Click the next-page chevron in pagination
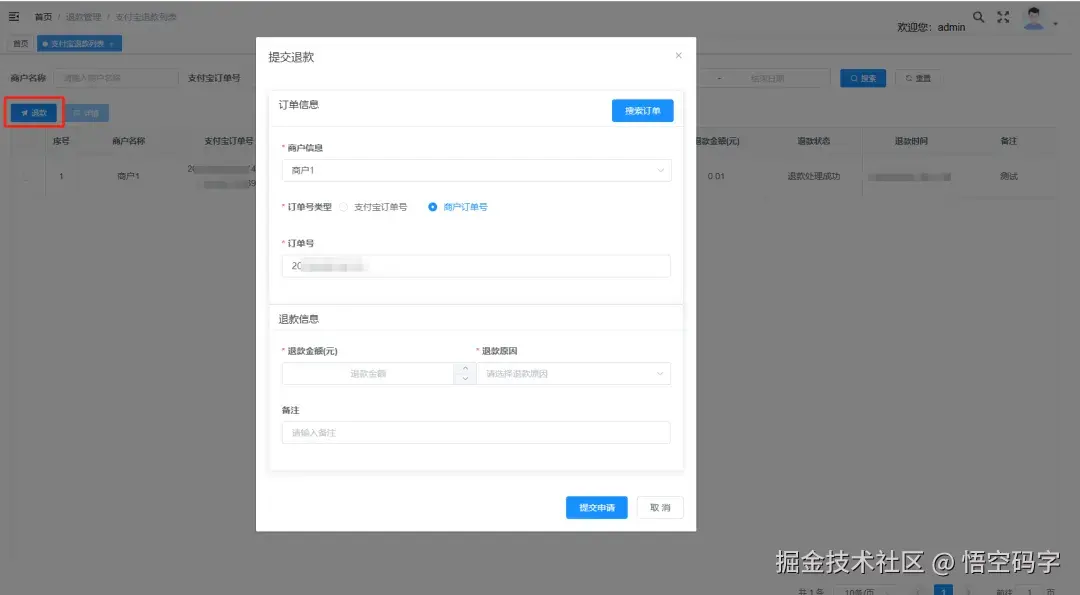The width and height of the screenshot is (1080, 595). tap(970, 589)
